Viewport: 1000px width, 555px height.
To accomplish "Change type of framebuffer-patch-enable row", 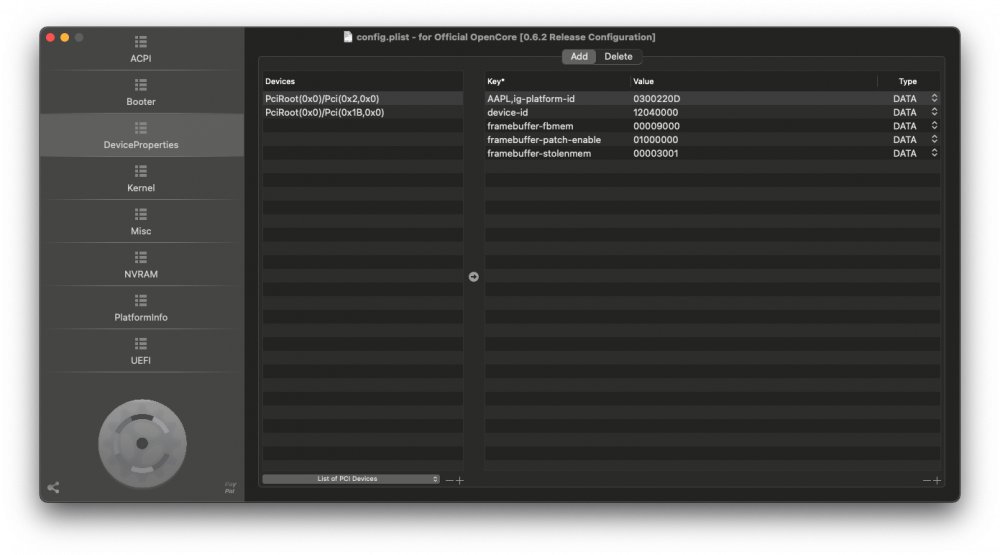I will [934, 139].
